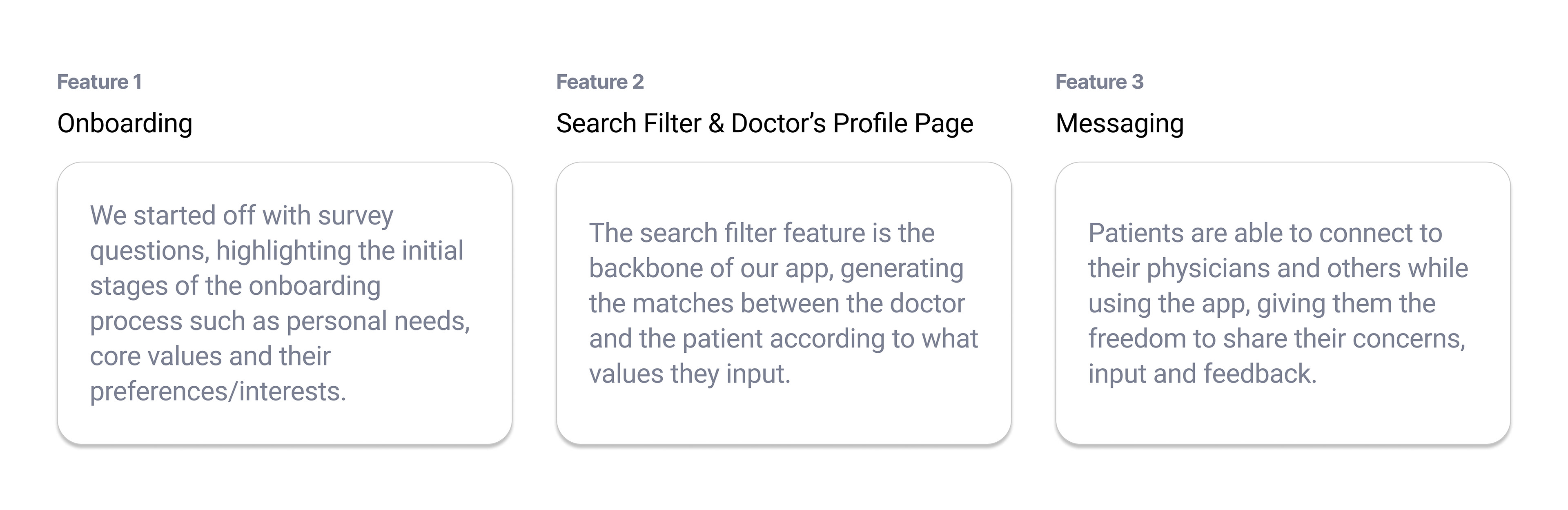1568x510 pixels.
Task: Click "the matches between the doctor" line
Action: [x=777, y=304]
